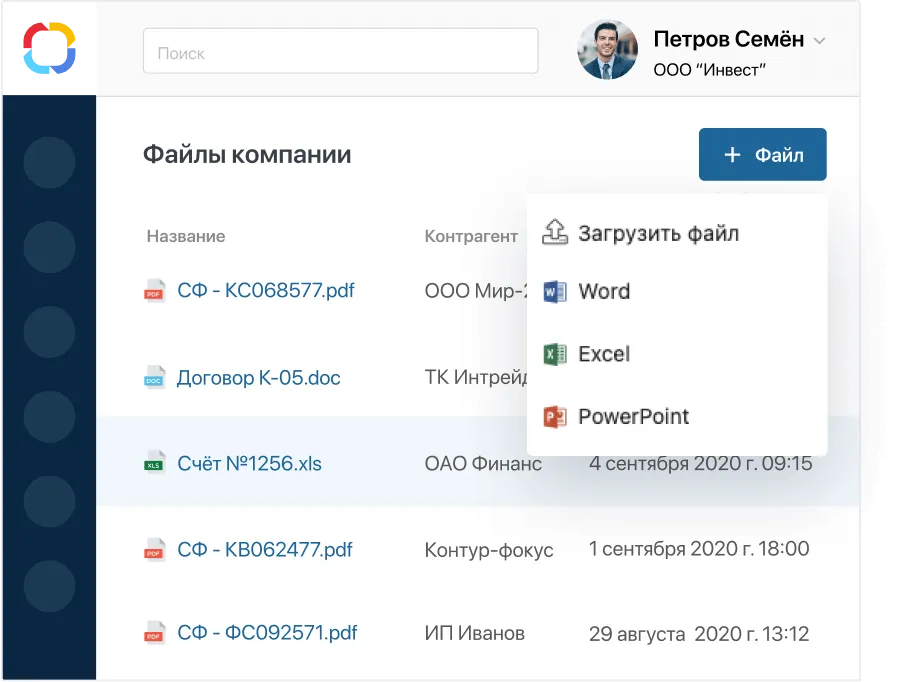This screenshot has height=682, width=907.
Task: Open the file СФ - КВ062477.pdf
Action: pos(262,548)
